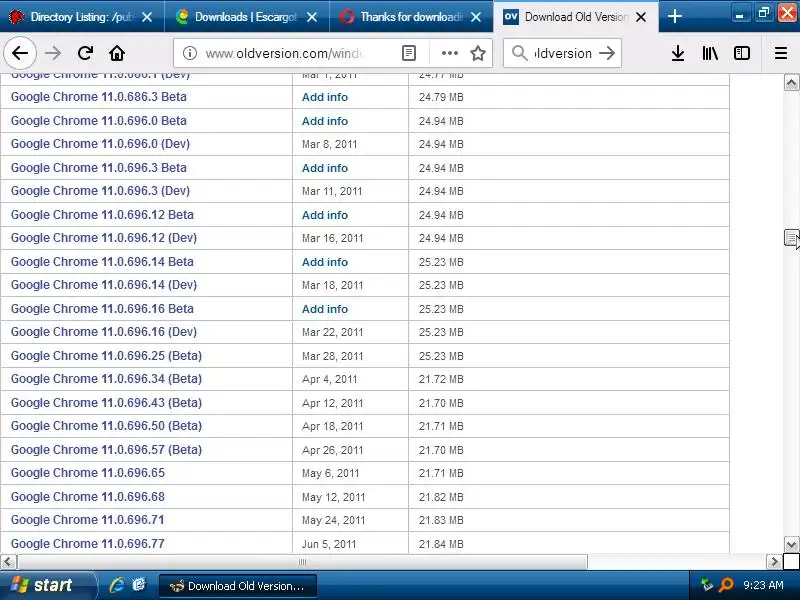Toggle reader view in address bar
800x600 pixels.
tap(409, 53)
